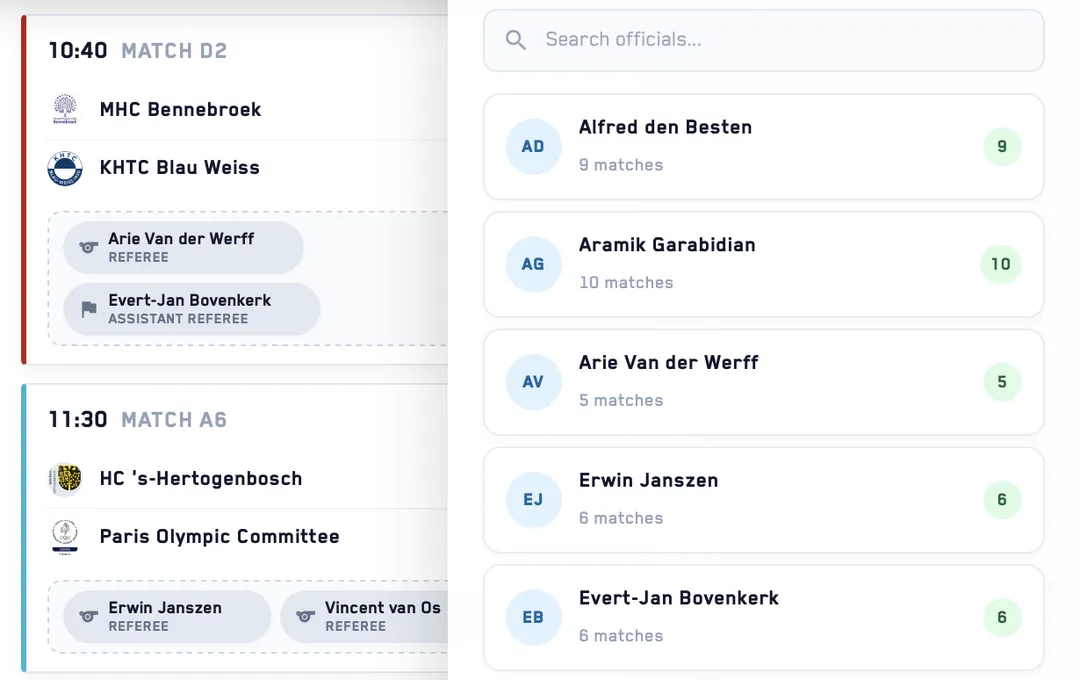The height and width of the screenshot is (680, 1080).
Task: Click the search magnifier icon
Action: (x=515, y=40)
